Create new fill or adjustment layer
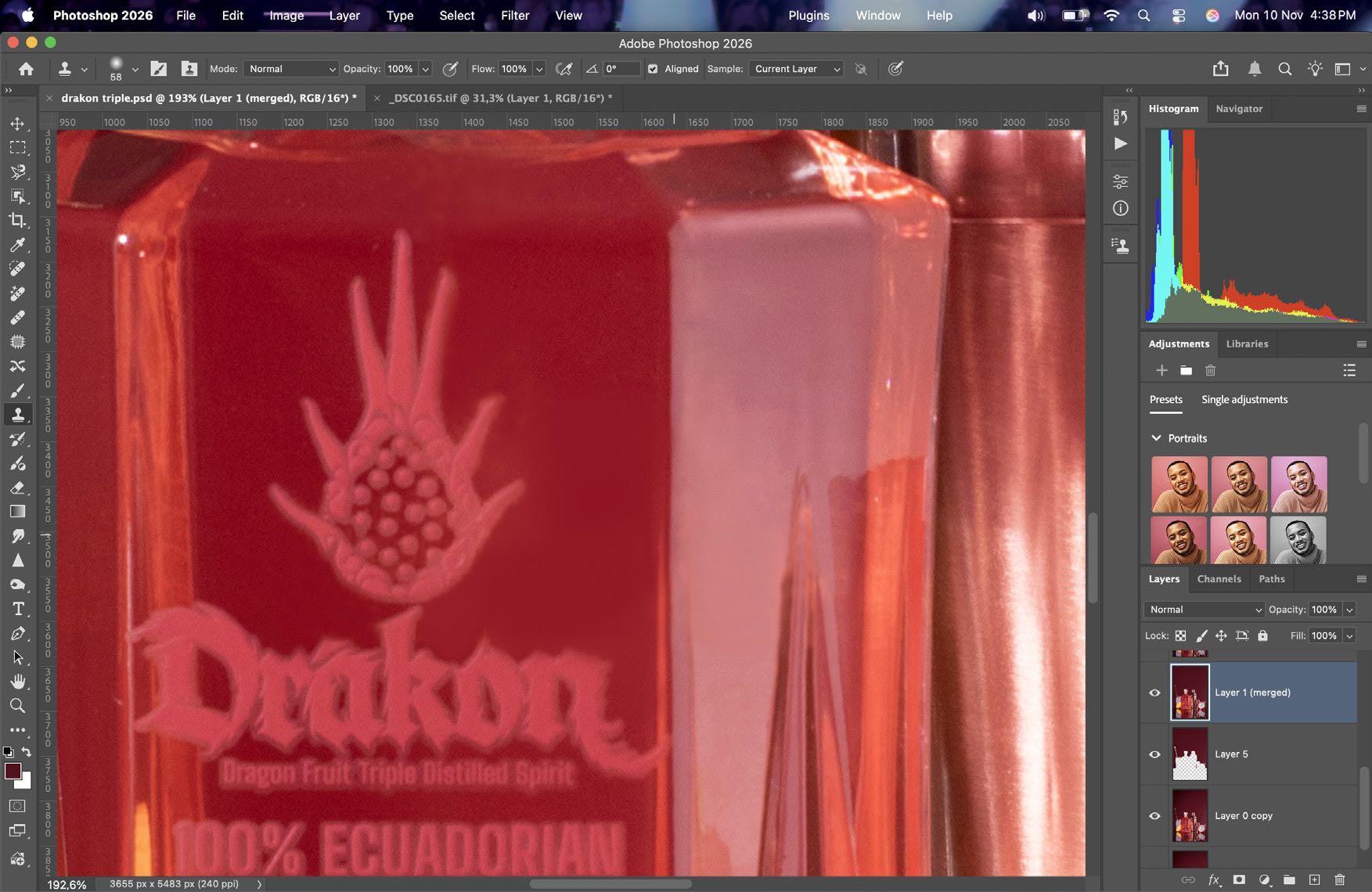The image size is (1372, 892). click(x=1264, y=879)
